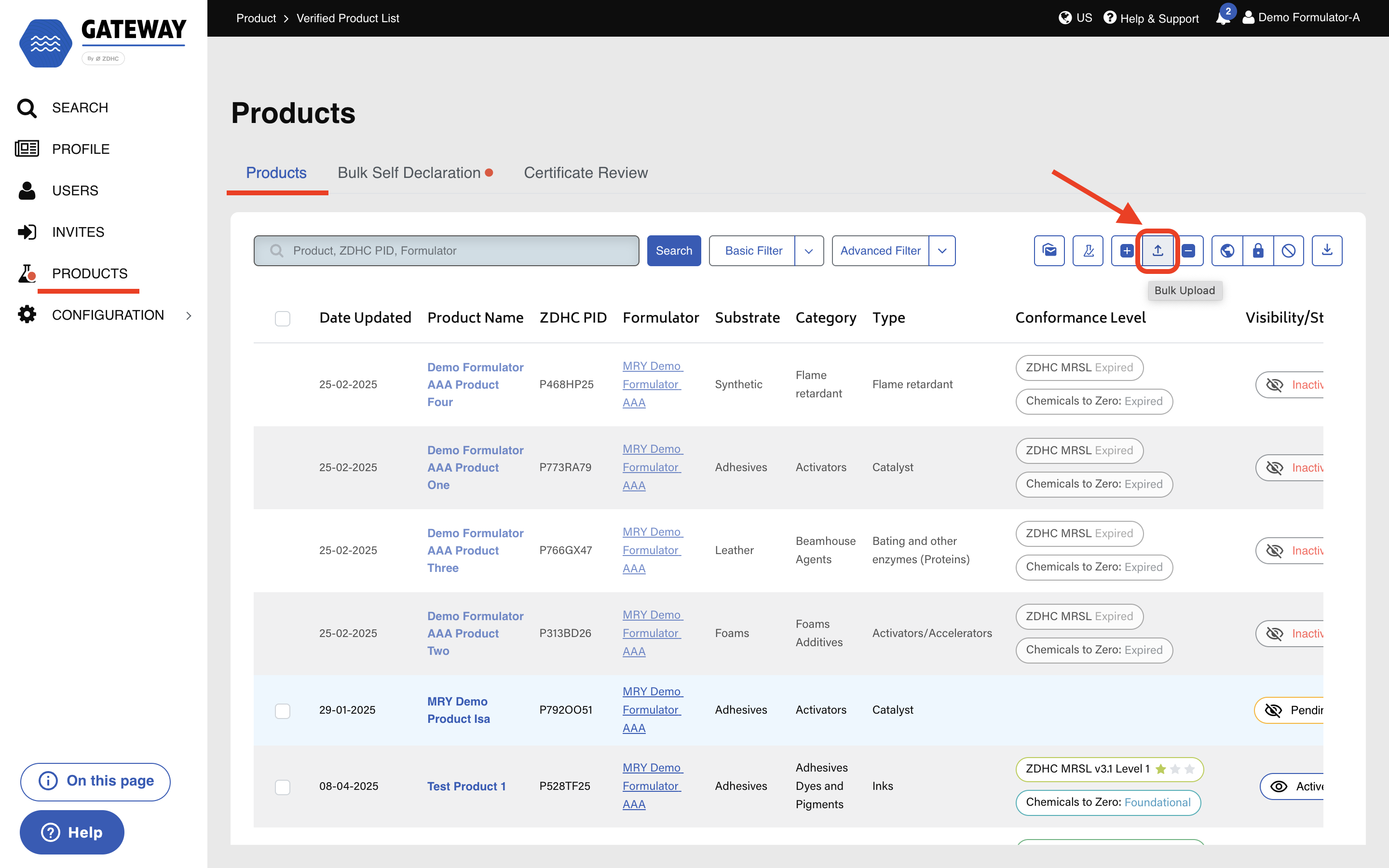
Task: Open PROFILE in the sidebar menu
Action: click(81, 149)
